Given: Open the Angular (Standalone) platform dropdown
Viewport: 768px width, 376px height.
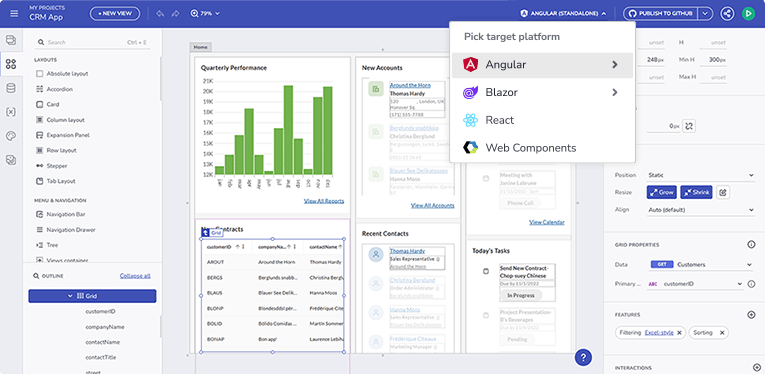Looking at the screenshot, I should coord(564,14).
